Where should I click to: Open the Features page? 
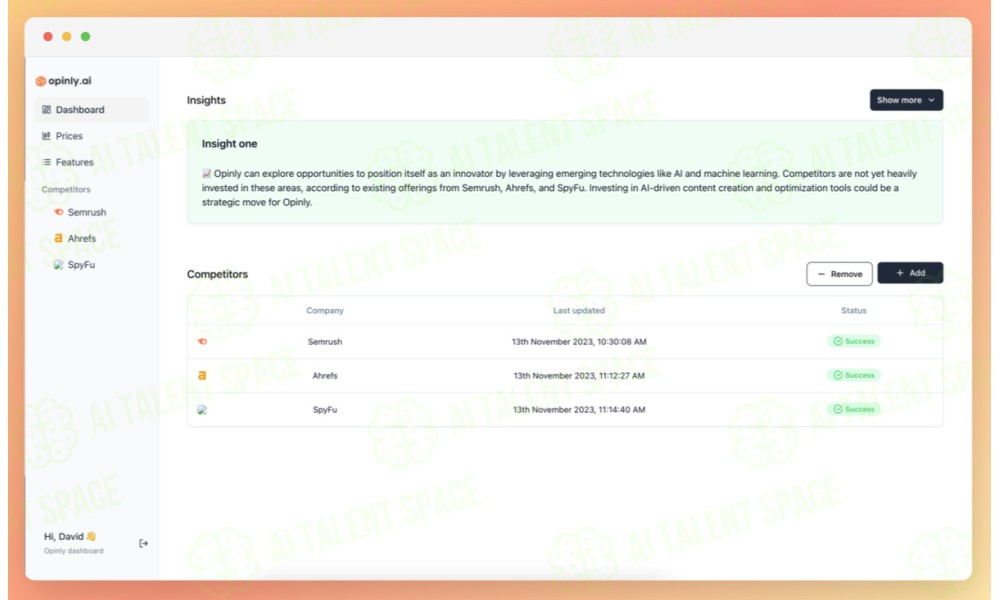click(68, 162)
